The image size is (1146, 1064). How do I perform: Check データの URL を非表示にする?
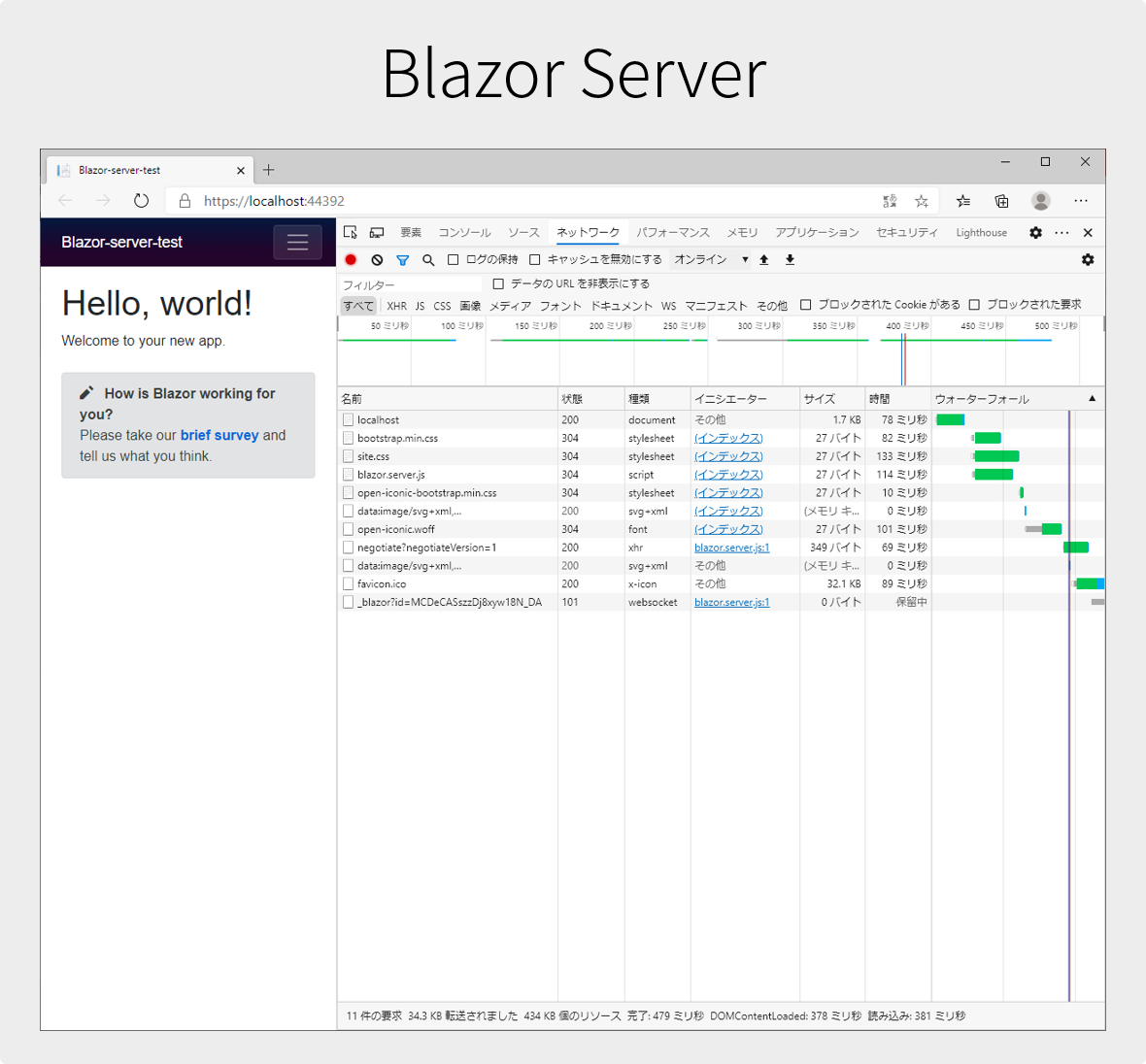point(498,283)
